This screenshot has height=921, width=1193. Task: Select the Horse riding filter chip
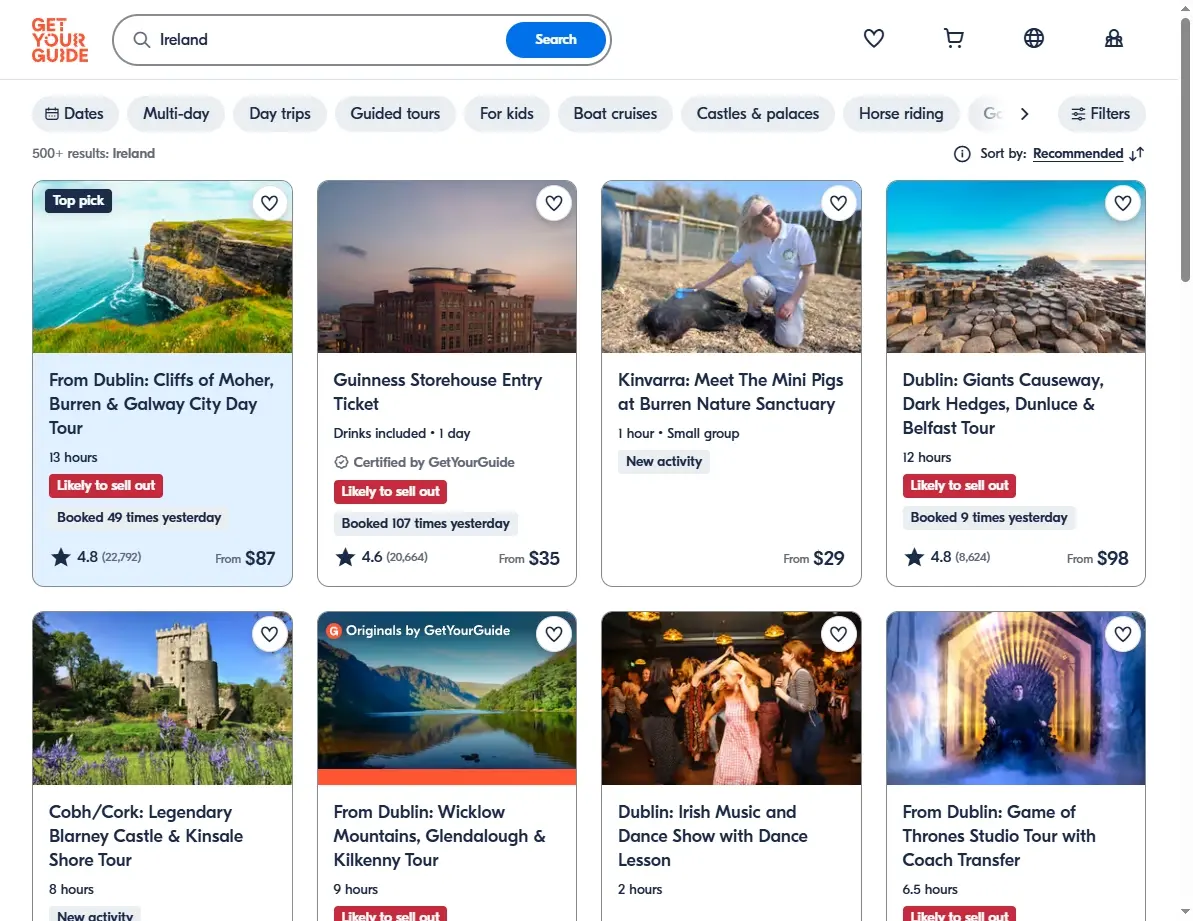901,113
